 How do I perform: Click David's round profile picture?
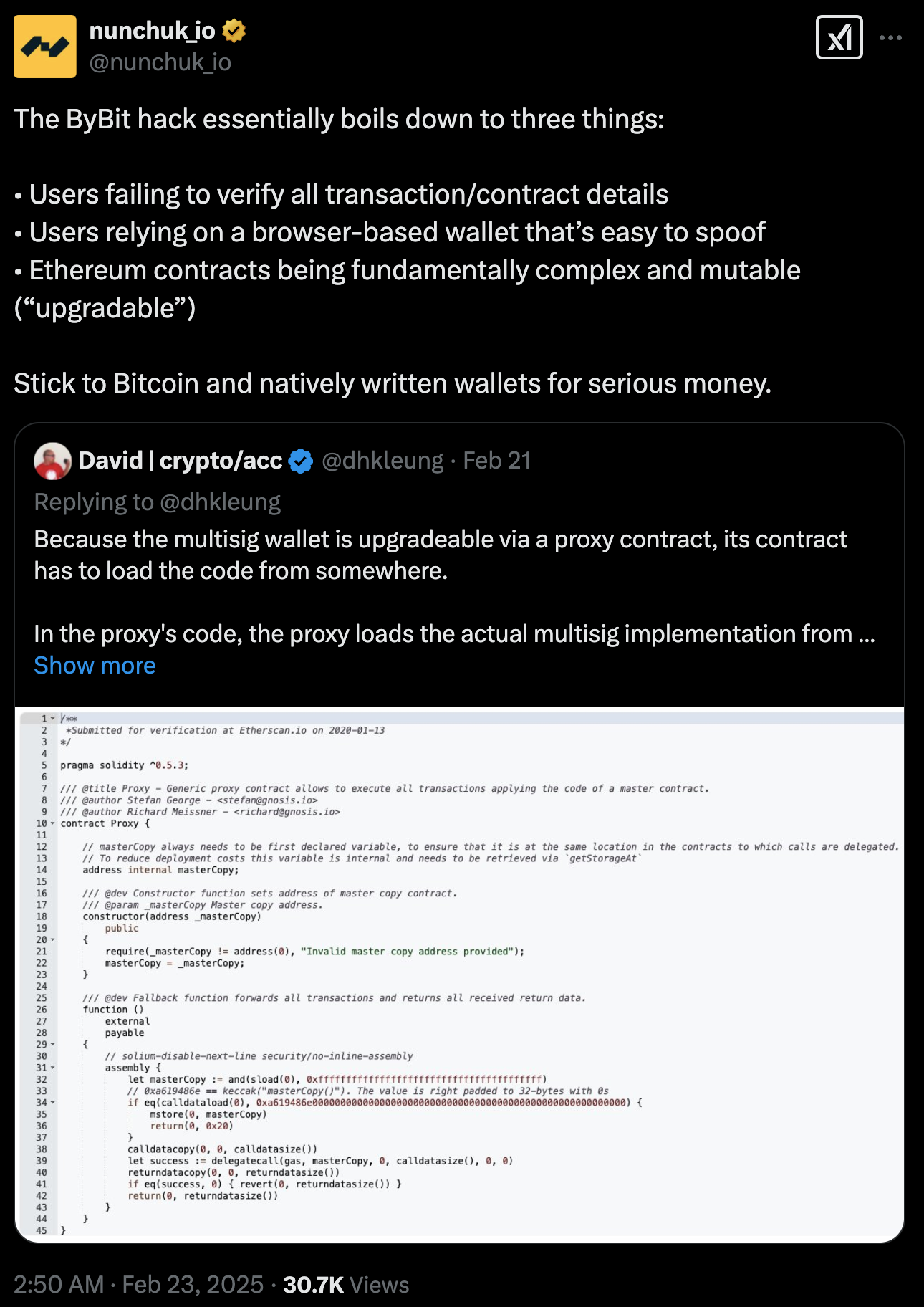click(52, 461)
